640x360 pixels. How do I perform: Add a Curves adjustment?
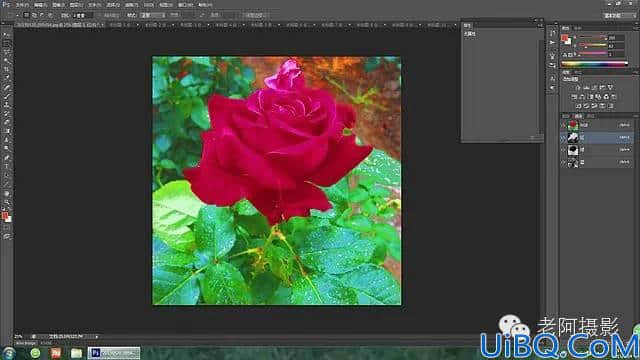pyautogui.click(x=594, y=88)
